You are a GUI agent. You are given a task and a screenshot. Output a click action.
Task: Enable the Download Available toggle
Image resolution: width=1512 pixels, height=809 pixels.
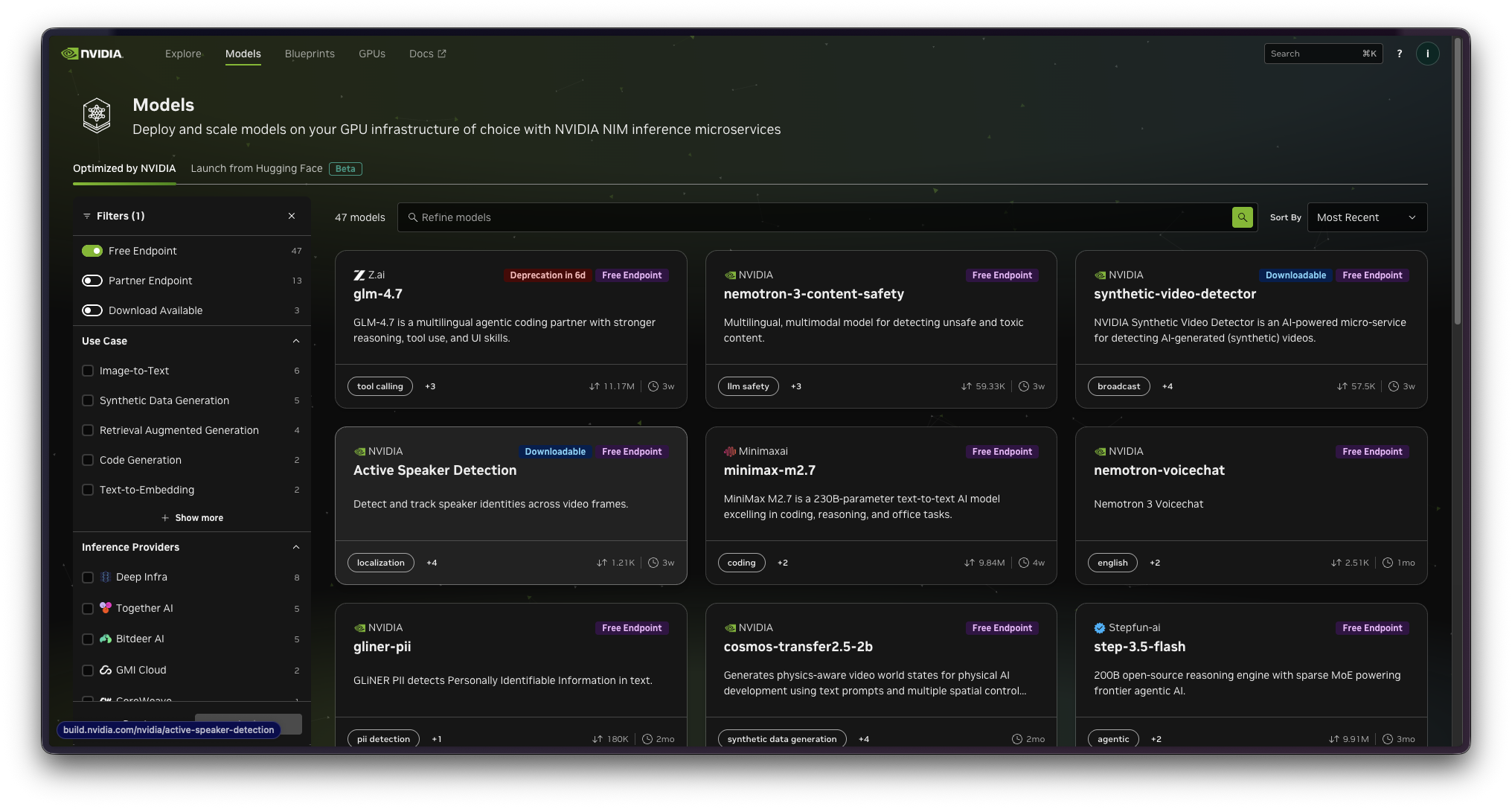tap(92, 310)
